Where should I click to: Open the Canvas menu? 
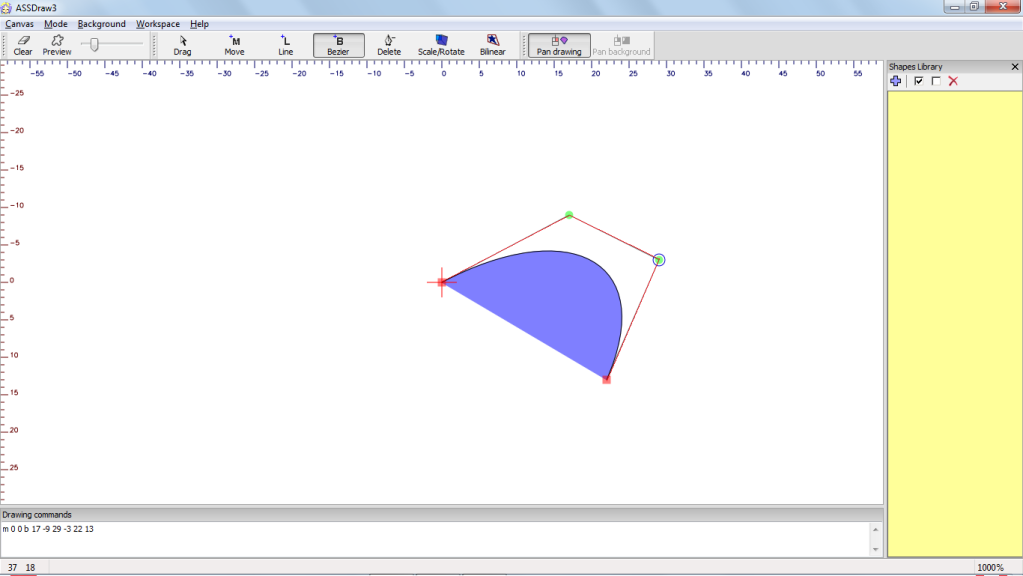pyautogui.click(x=20, y=24)
